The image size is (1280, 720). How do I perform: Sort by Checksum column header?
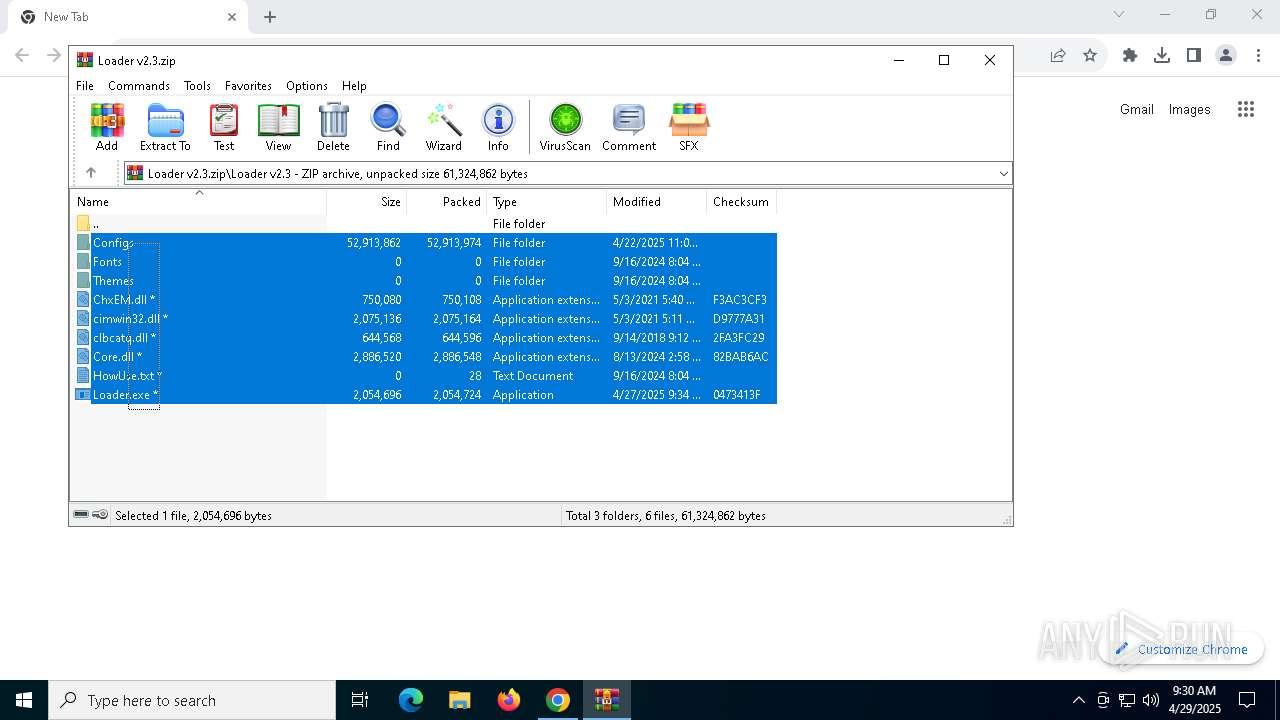[742, 202]
